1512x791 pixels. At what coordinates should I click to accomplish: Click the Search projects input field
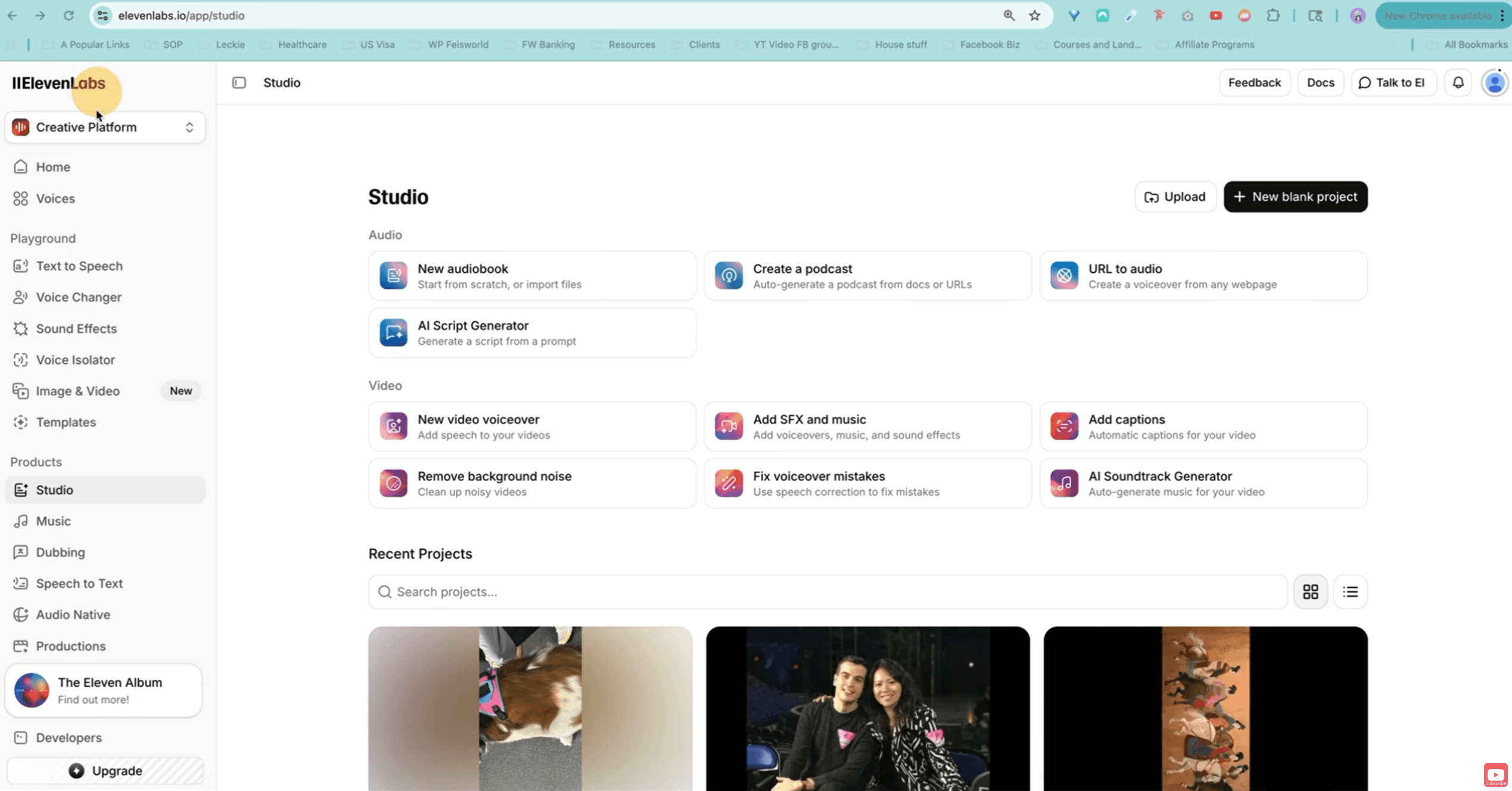click(827, 591)
